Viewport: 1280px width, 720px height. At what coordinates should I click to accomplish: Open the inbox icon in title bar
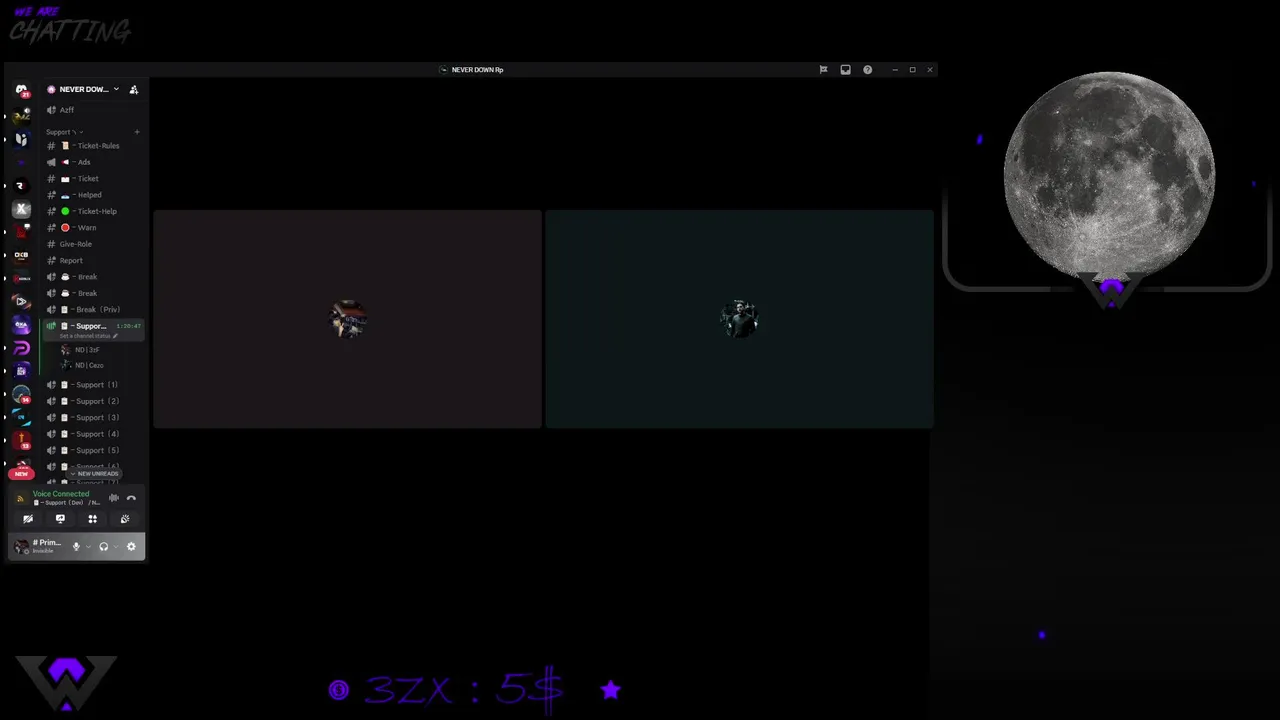click(x=845, y=70)
